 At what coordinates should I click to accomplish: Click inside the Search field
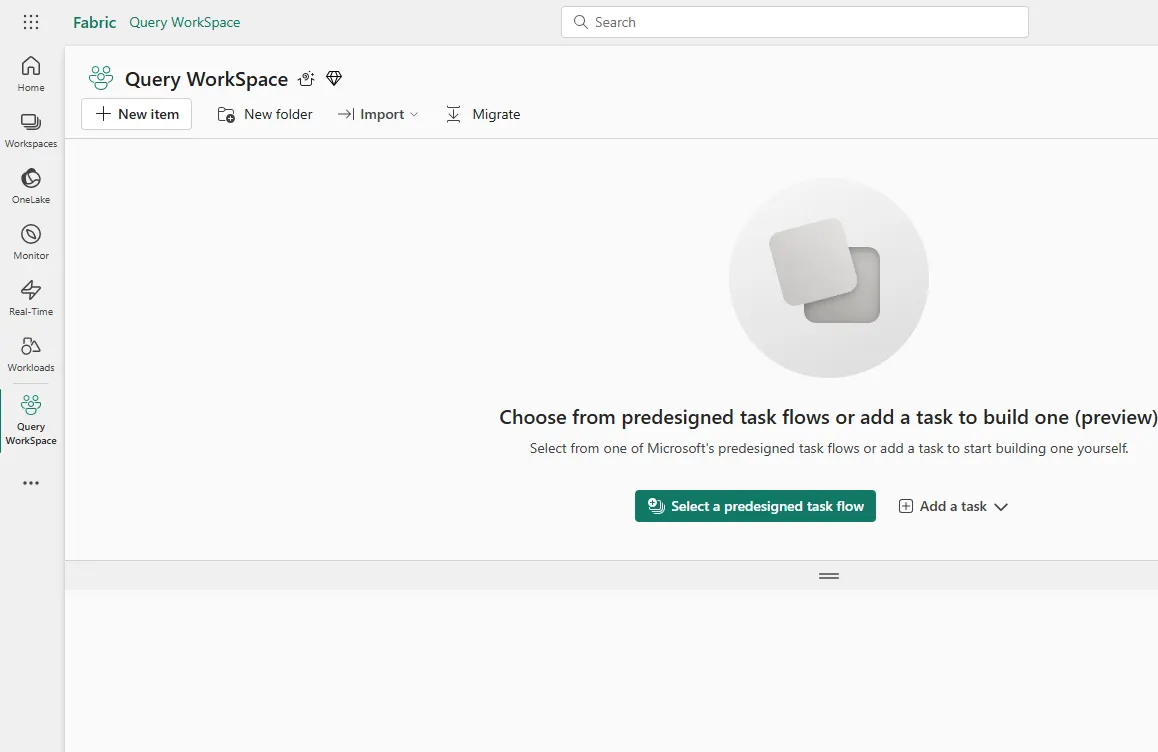(x=794, y=22)
